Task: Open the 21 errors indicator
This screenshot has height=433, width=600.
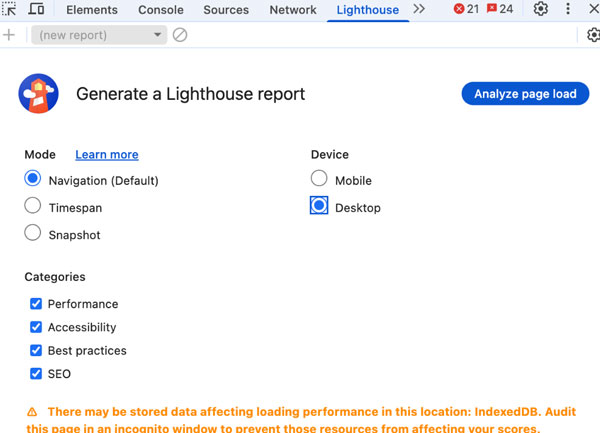Action: (466, 9)
